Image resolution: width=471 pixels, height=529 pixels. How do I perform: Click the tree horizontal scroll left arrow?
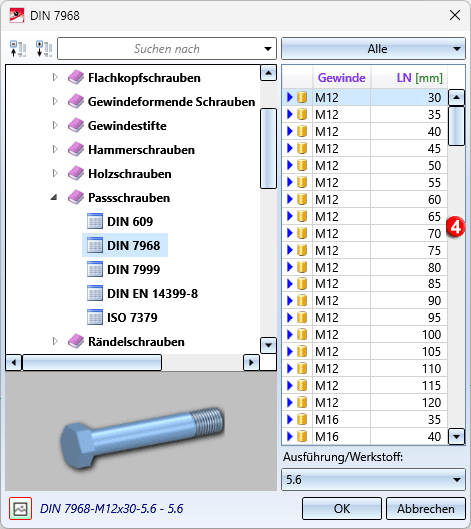14,363
